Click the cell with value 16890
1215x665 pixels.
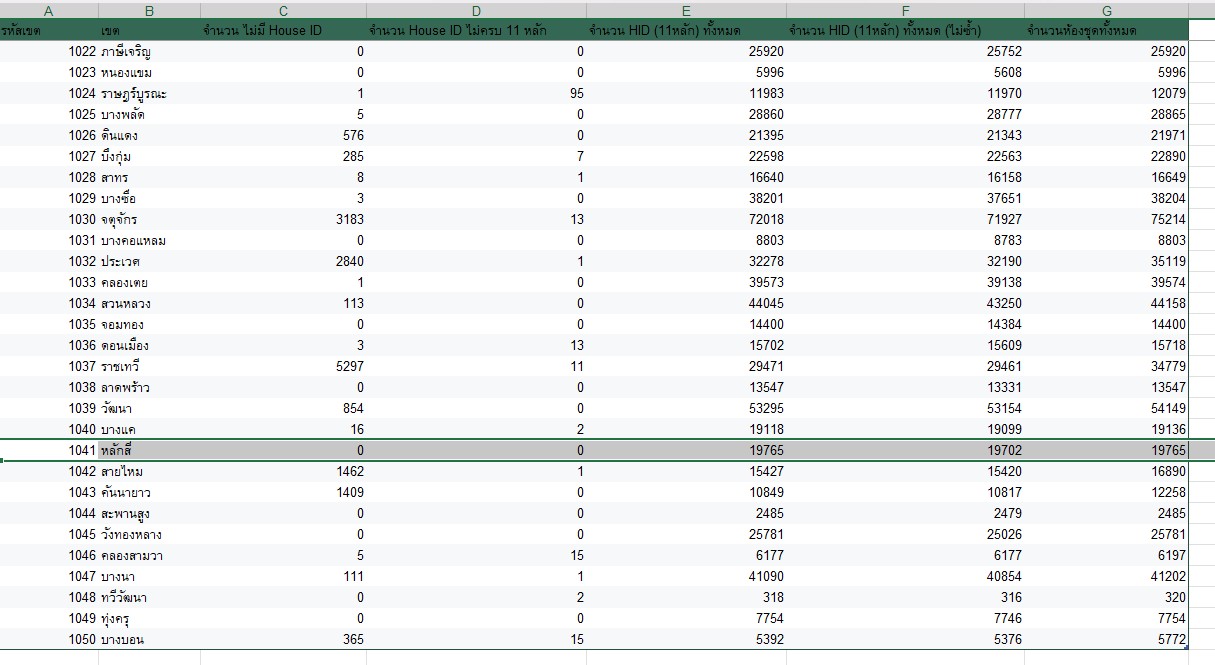(x=1106, y=471)
